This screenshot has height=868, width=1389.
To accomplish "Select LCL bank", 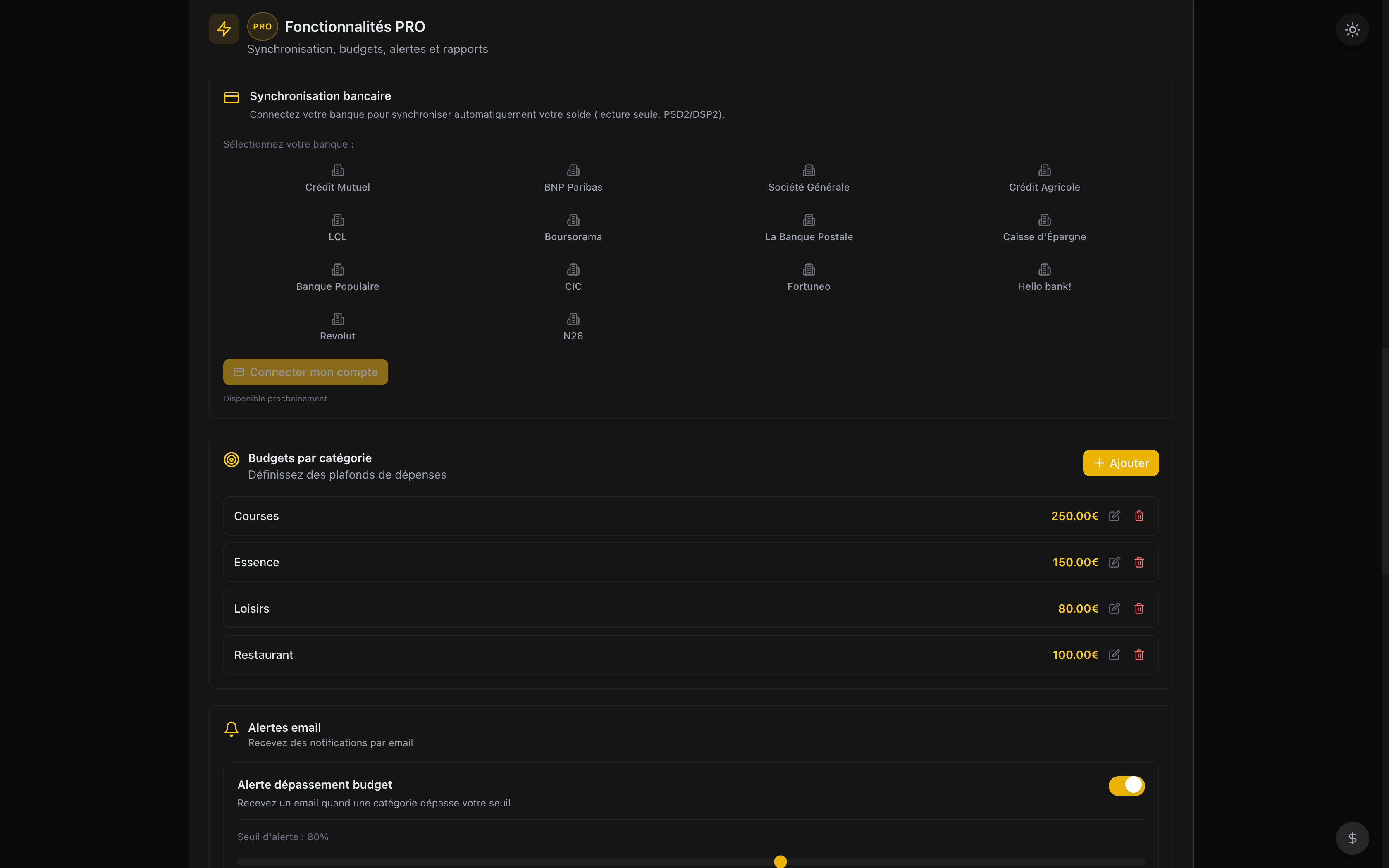I will [337, 228].
